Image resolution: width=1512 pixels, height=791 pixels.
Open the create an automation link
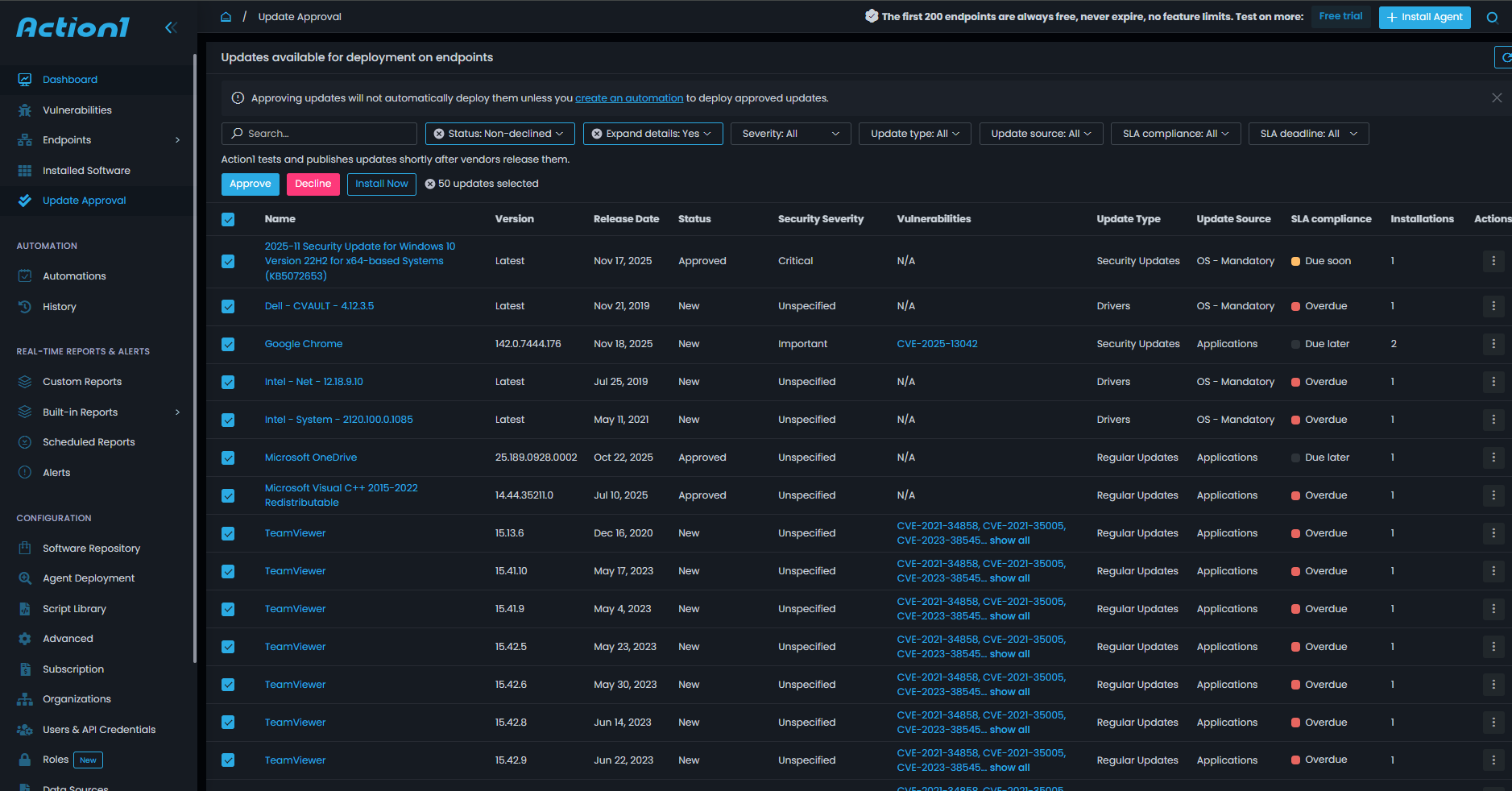click(x=628, y=98)
